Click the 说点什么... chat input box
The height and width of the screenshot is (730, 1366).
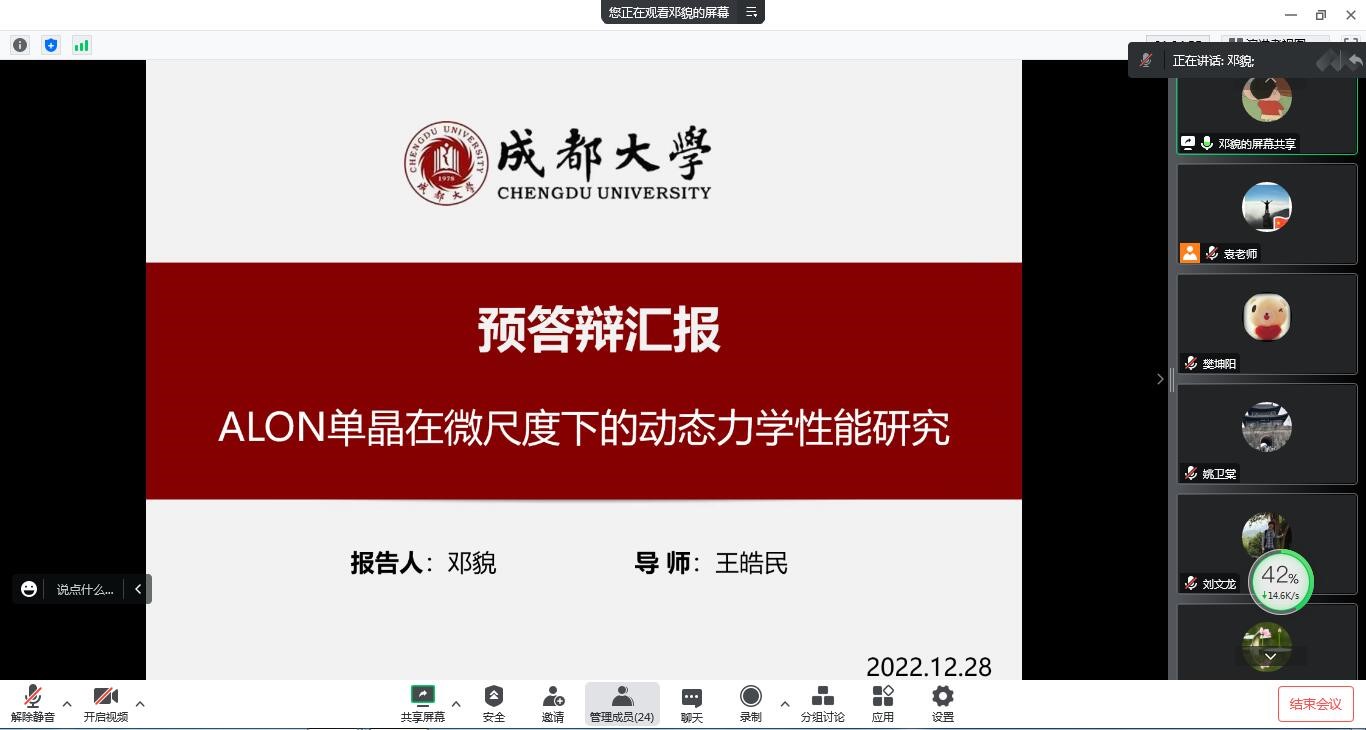click(84, 589)
